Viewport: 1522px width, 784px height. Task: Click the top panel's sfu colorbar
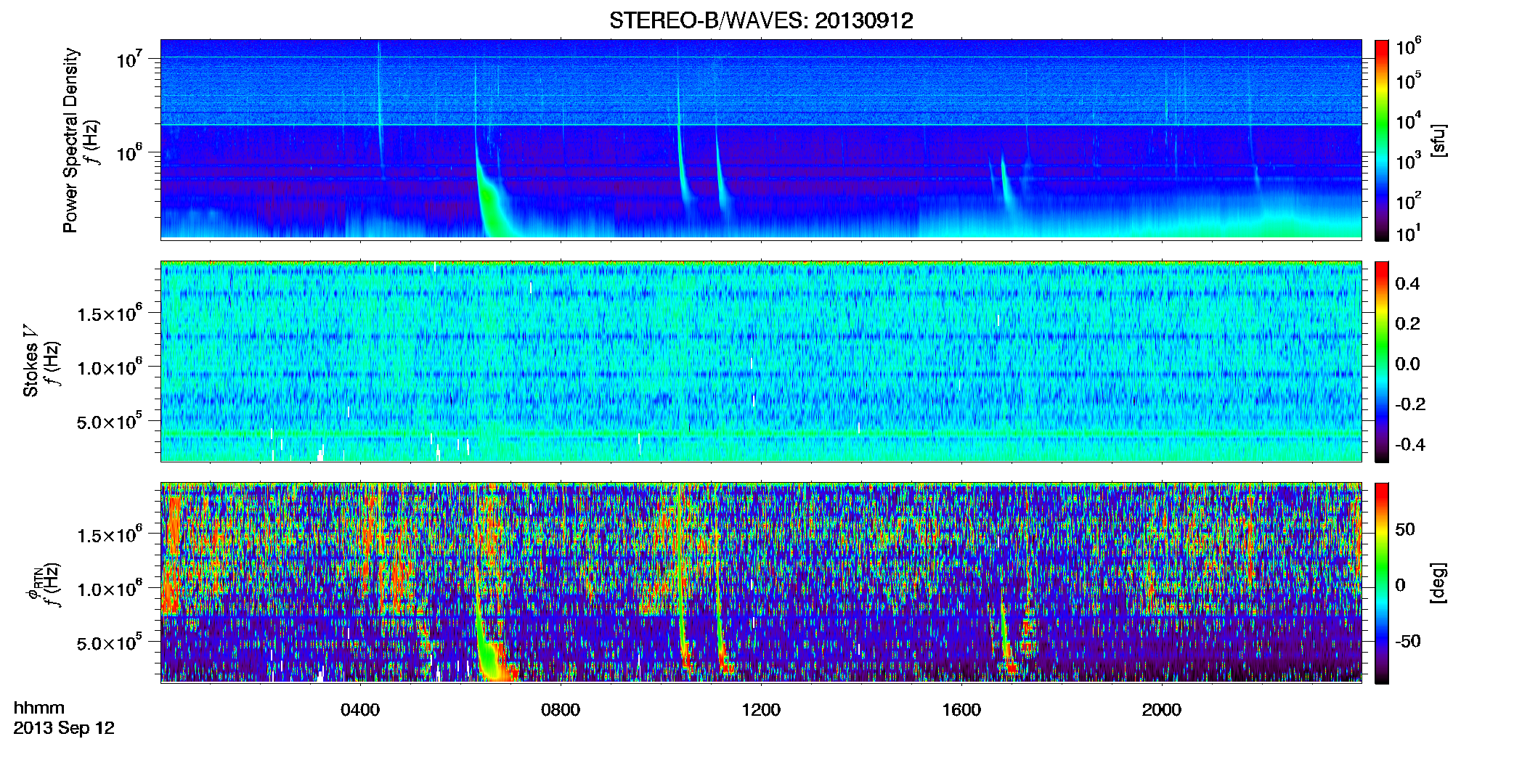[x=1382, y=140]
